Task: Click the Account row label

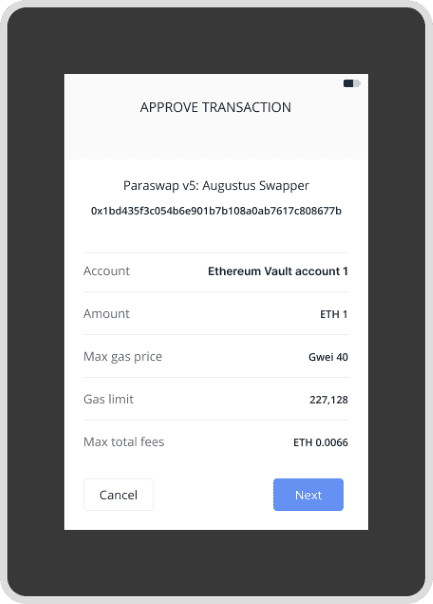Action: (107, 271)
